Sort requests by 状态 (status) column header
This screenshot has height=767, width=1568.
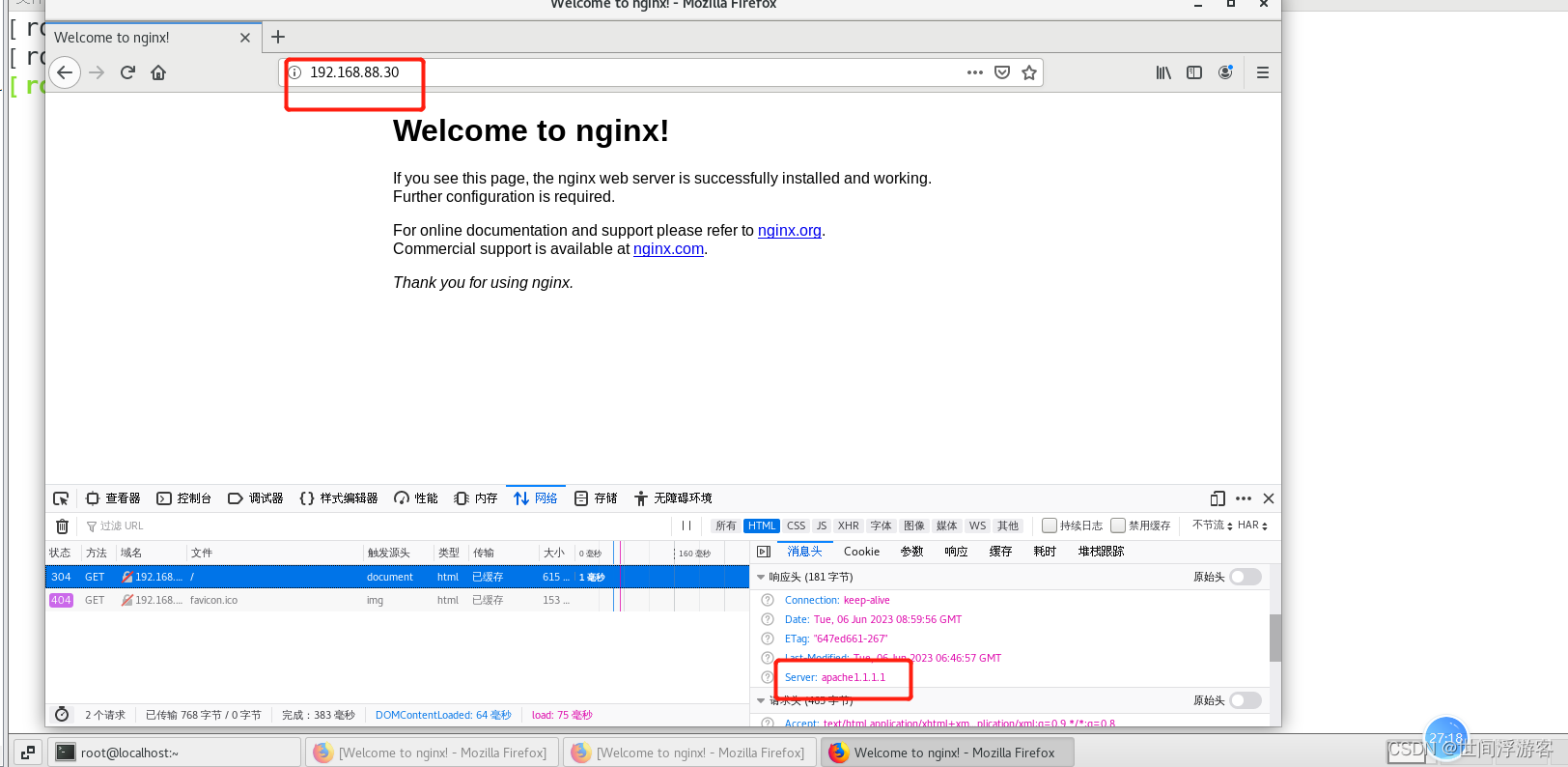60,553
